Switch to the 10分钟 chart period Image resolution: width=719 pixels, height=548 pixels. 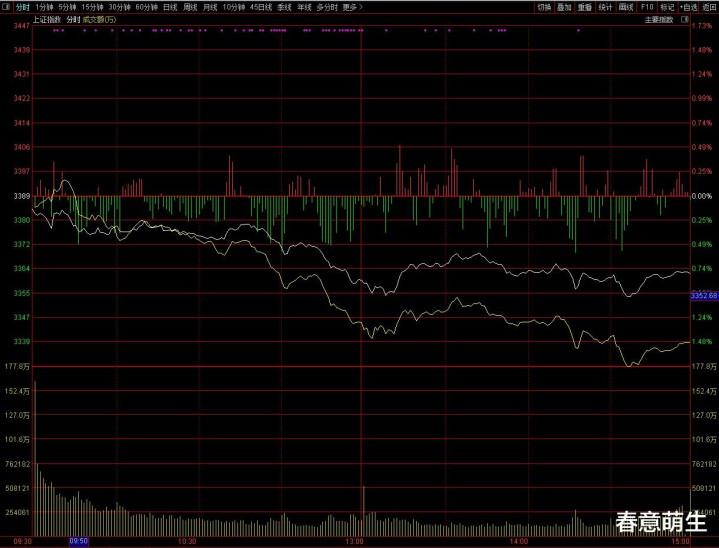pos(233,7)
